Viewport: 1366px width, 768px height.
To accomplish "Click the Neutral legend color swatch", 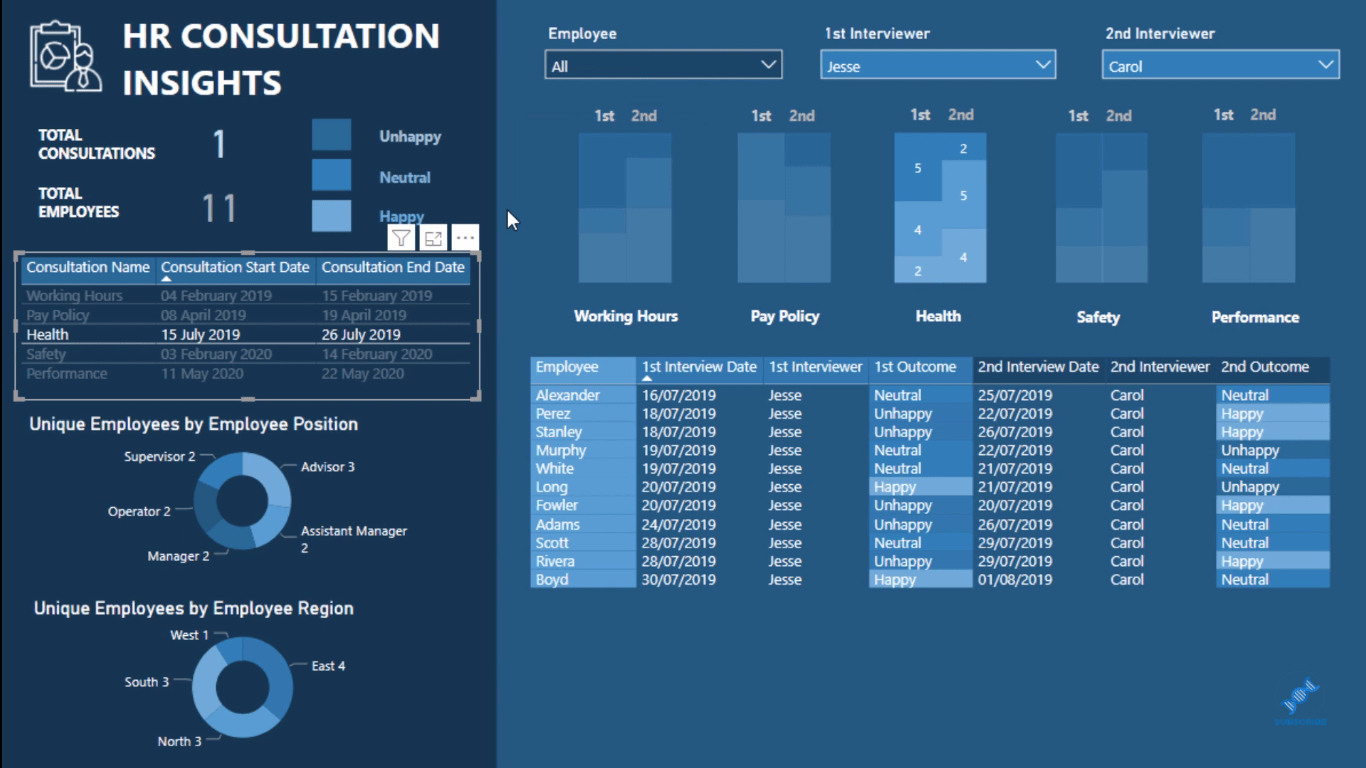I will [x=331, y=175].
